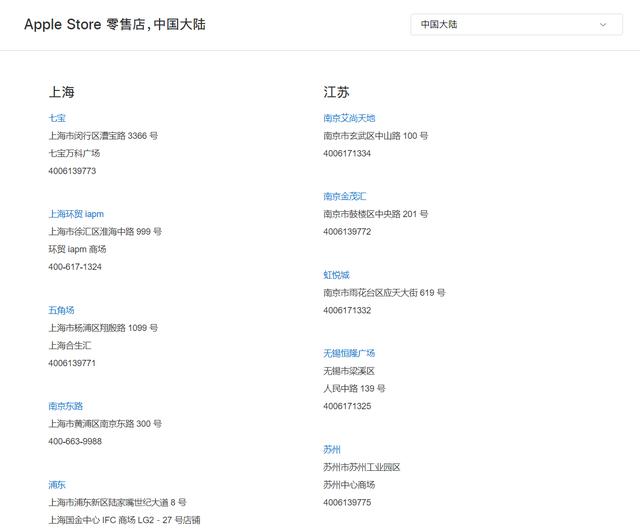Screen dimensions: 640x528
Task: Click phone number 400-617-1324
Action: point(75,267)
